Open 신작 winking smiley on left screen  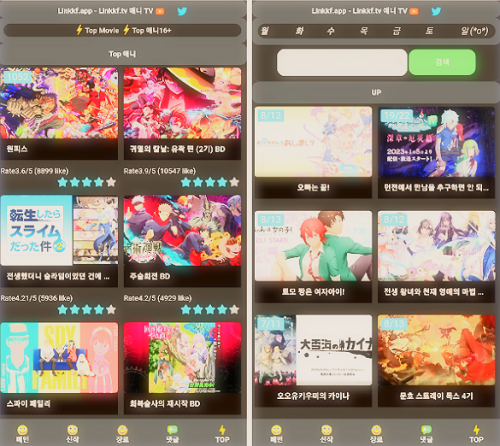coord(72,430)
